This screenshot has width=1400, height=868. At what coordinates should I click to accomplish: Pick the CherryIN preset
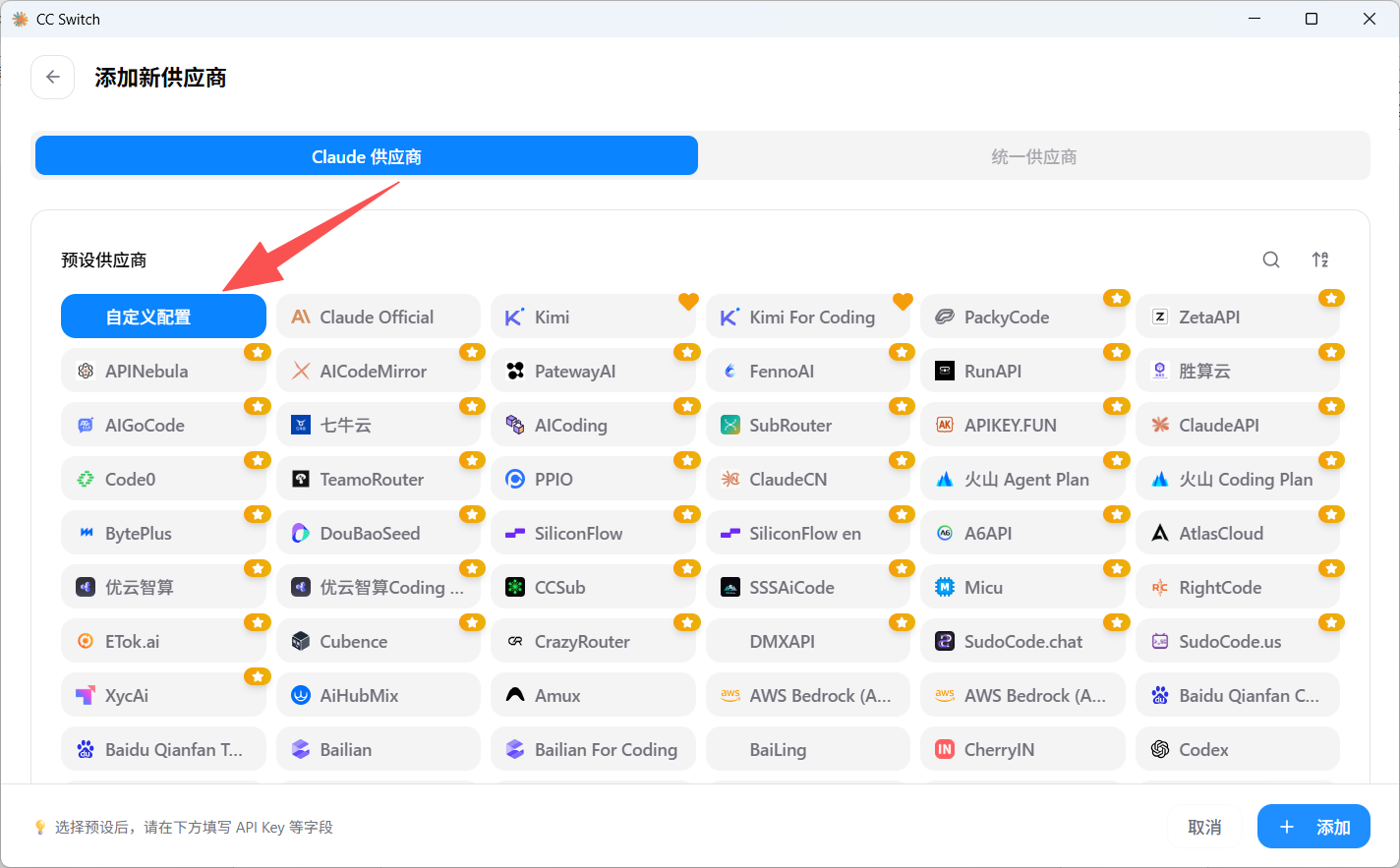coord(1022,749)
